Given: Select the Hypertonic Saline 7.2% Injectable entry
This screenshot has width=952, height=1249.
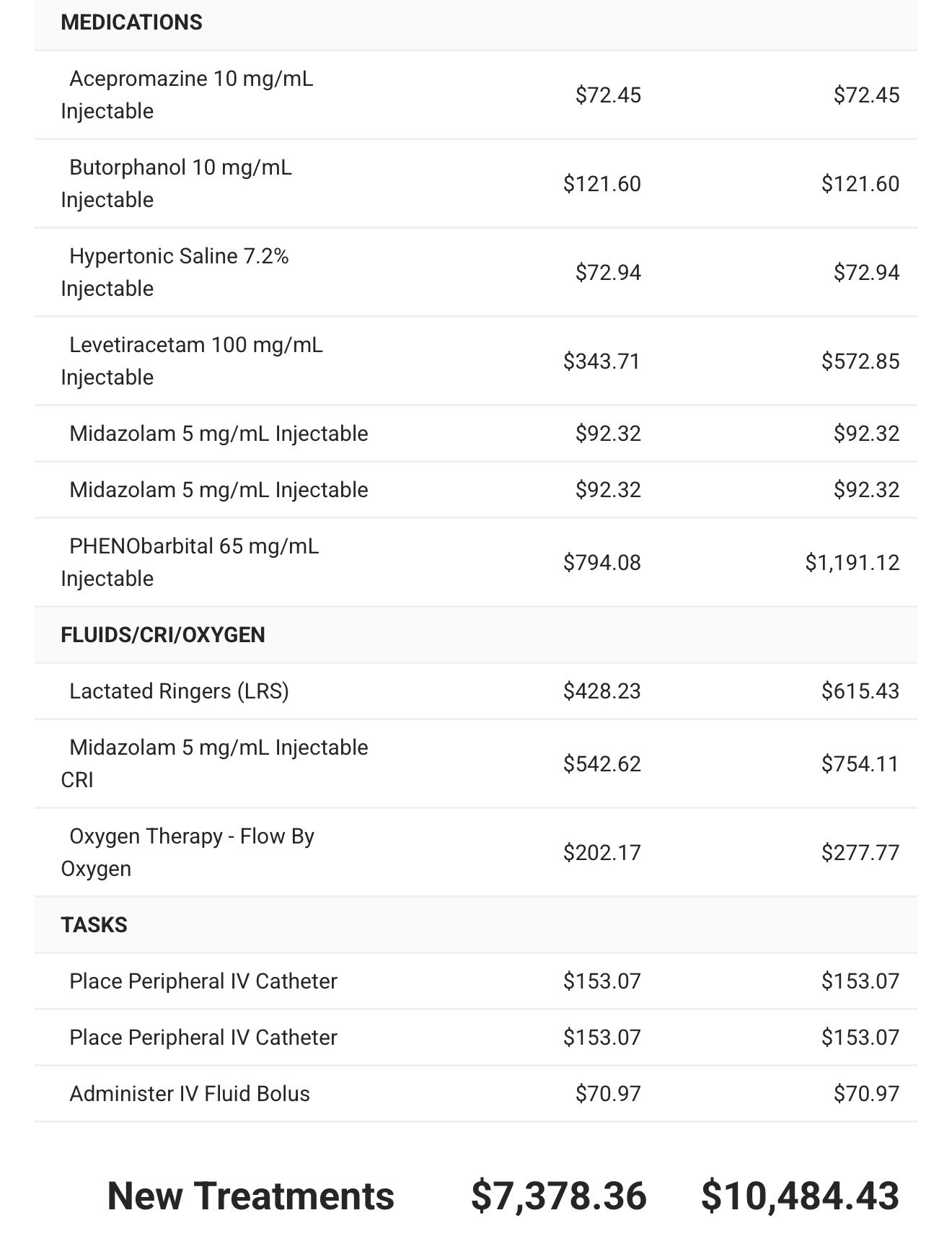Looking at the screenshot, I should click(x=175, y=272).
